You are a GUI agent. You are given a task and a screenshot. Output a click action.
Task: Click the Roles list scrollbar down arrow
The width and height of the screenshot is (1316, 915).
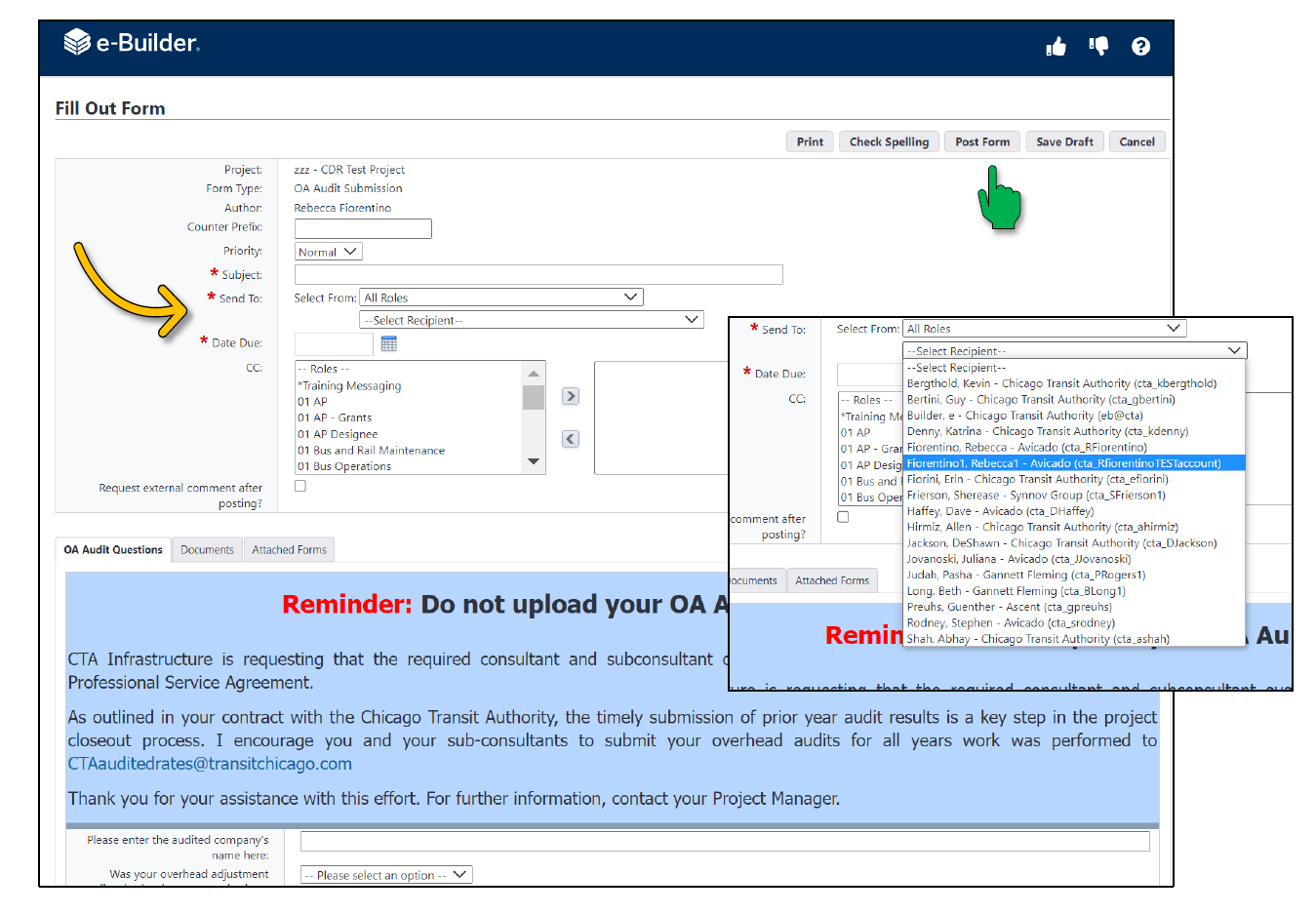click(x=534, y=461)
